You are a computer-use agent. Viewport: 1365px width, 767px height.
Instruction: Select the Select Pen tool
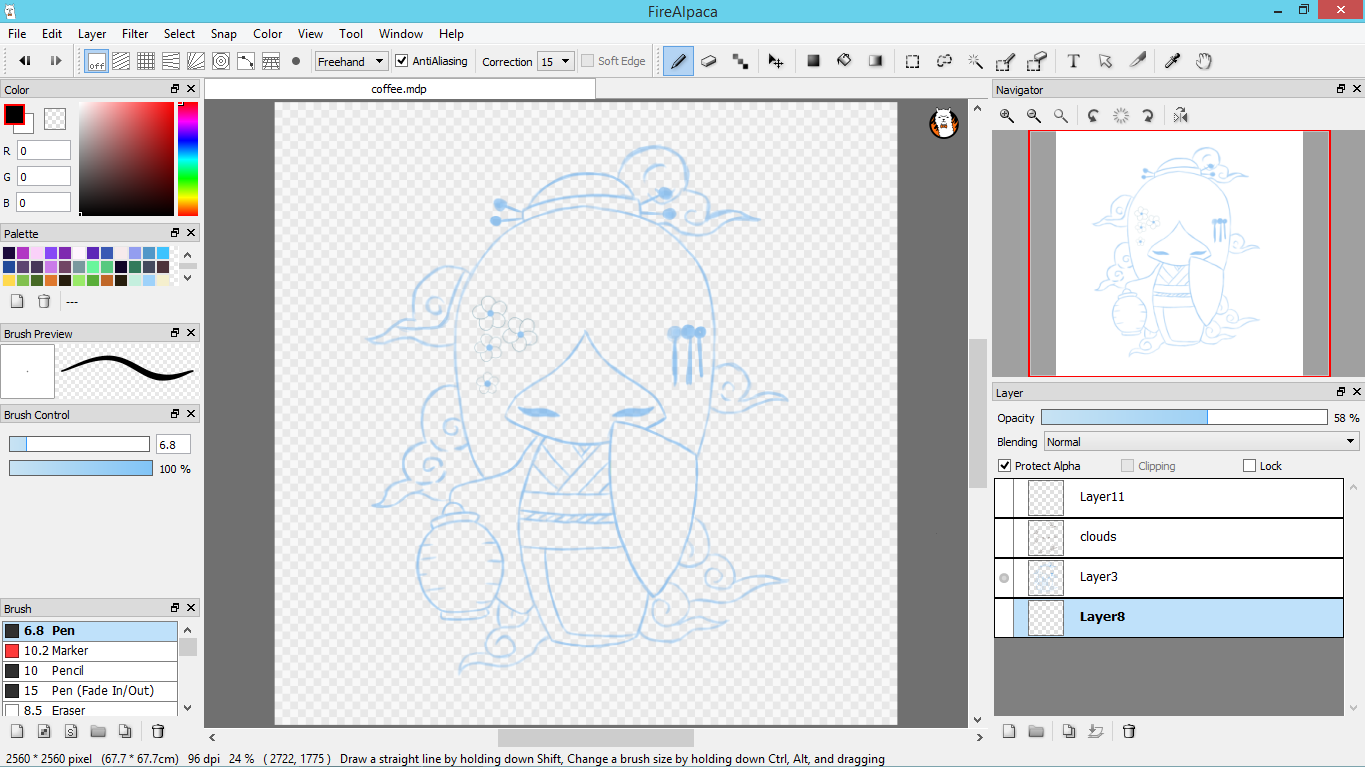pyautogui.click(x=1006, y=61)
